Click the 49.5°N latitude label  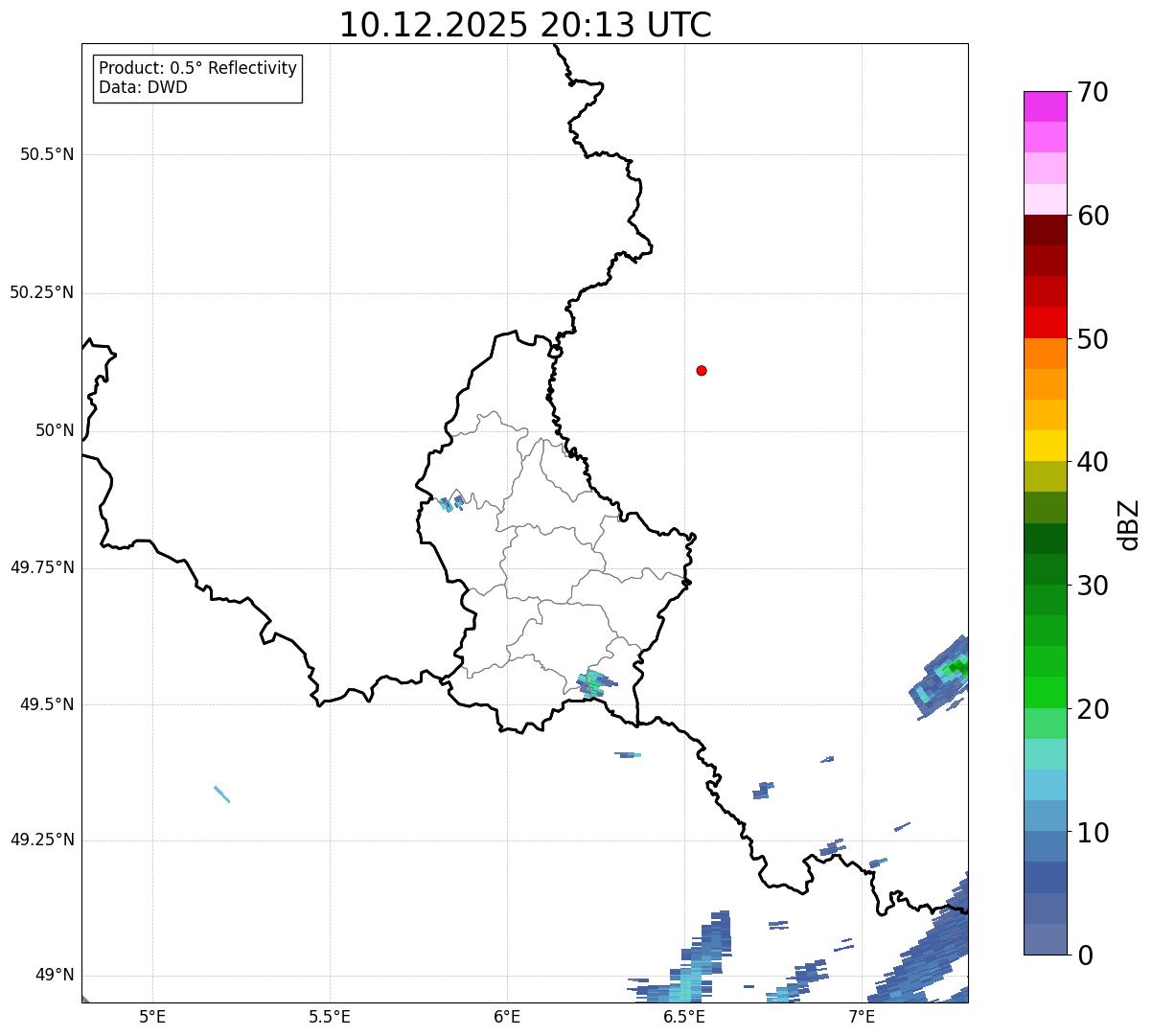pos(46,704)
